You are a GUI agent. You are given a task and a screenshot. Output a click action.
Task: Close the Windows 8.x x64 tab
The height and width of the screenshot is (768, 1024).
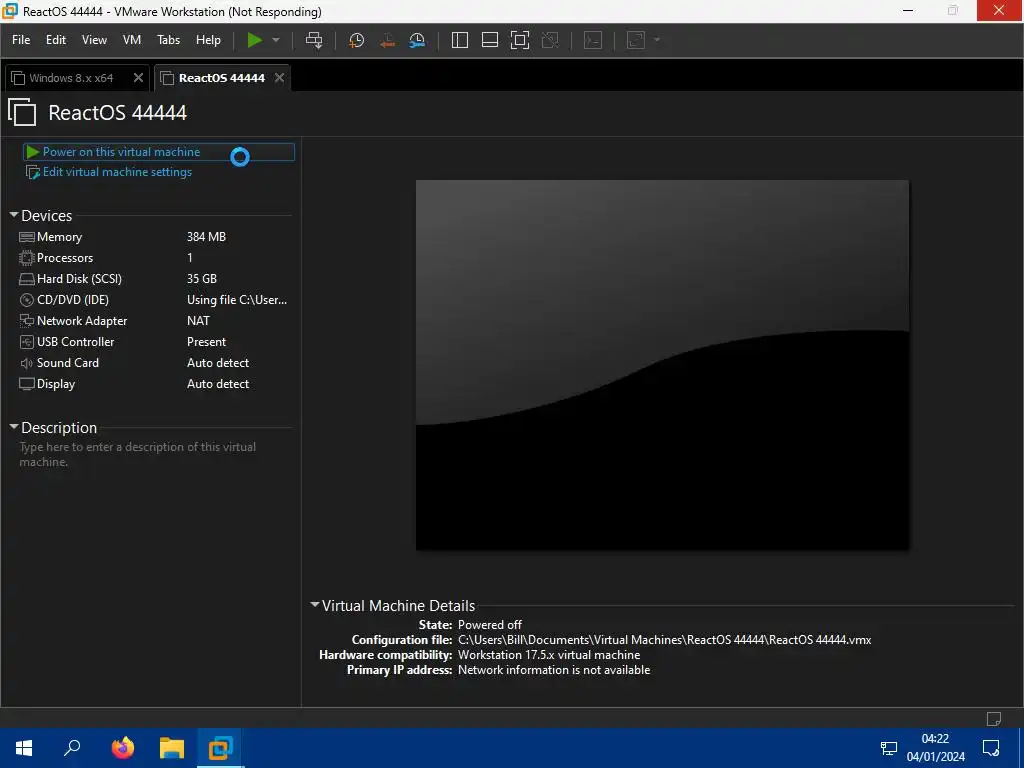click(x=138, y=78)
